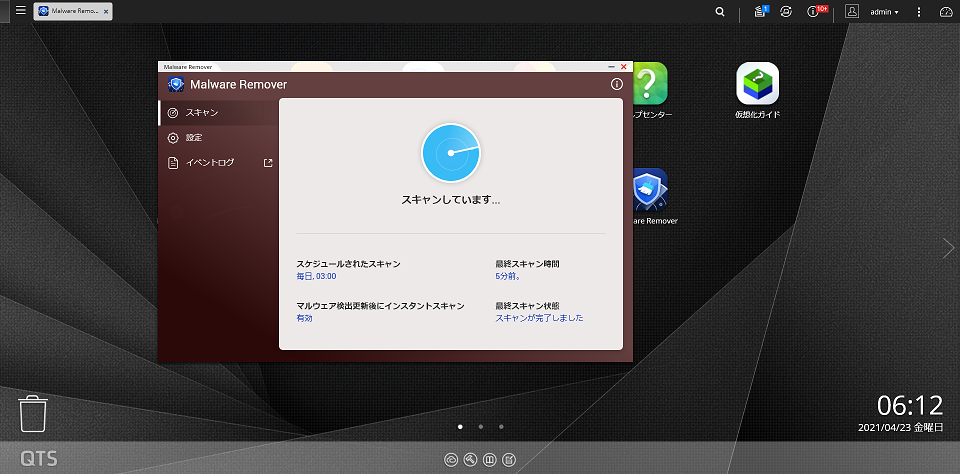Select the third desktop page dot
960x474 pixels.
[501, 426]
